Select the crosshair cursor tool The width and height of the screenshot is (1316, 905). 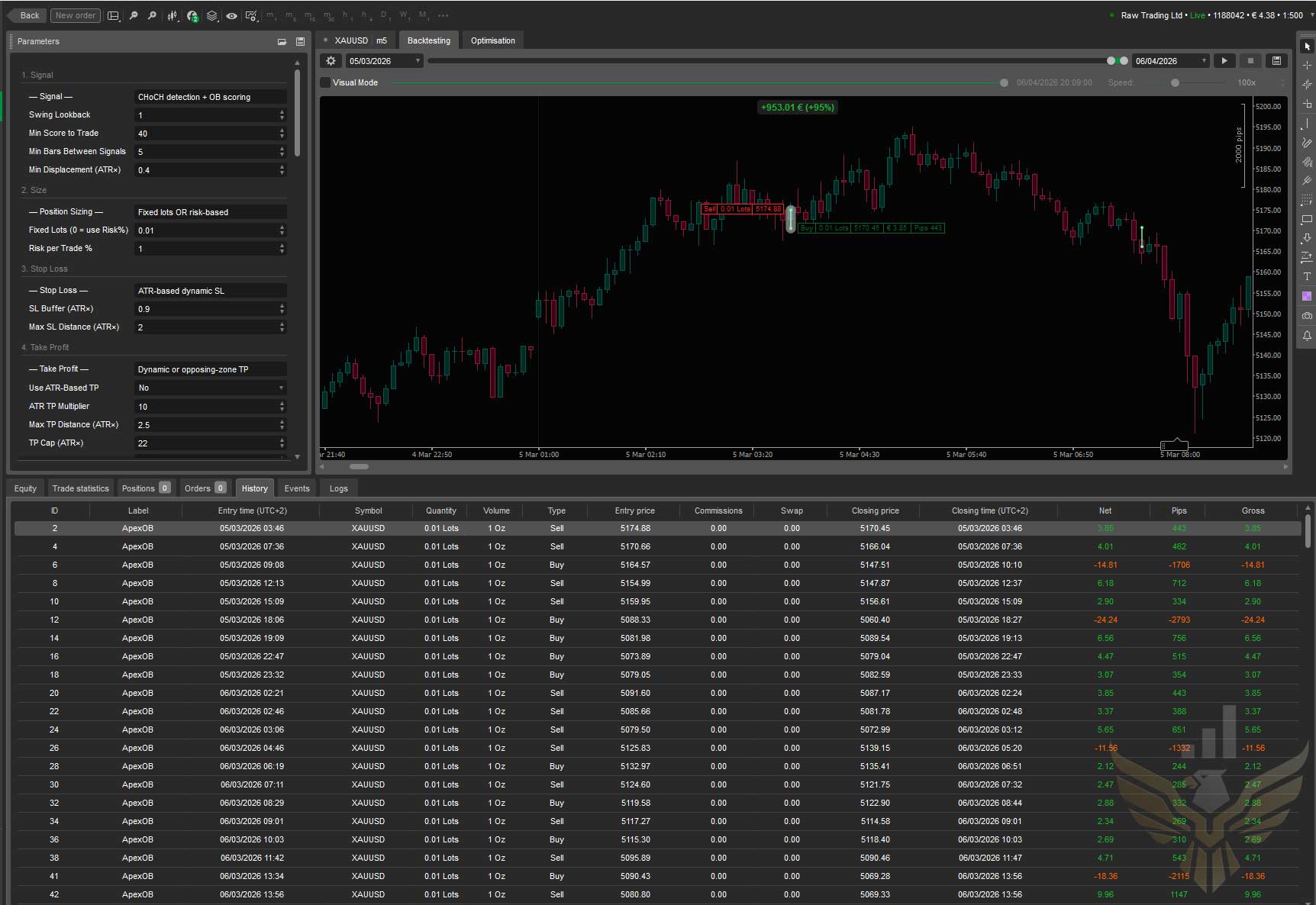(1307, 66)
